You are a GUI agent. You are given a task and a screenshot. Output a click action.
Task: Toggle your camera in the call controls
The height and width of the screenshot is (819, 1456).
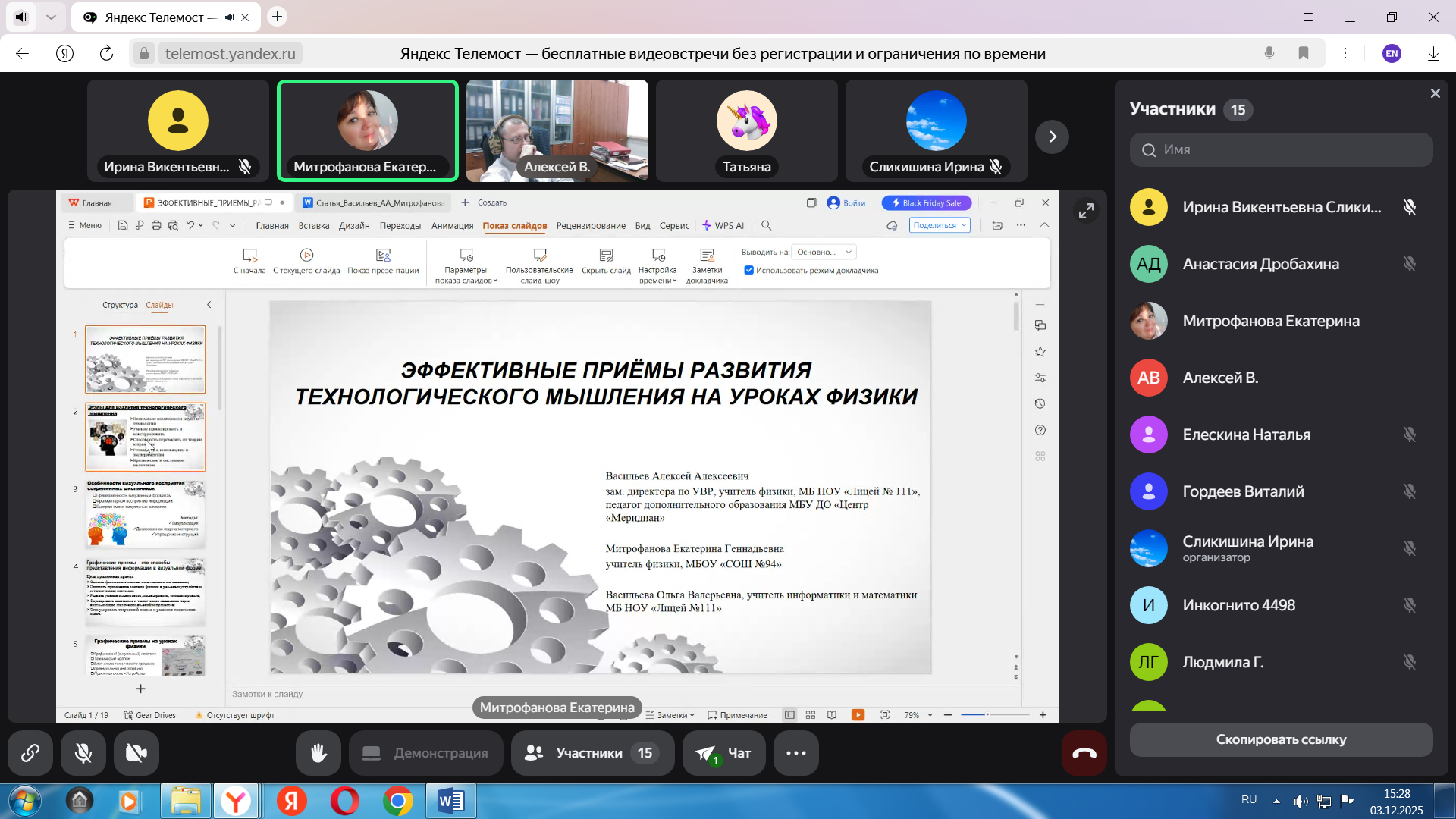tap(136, 753)
